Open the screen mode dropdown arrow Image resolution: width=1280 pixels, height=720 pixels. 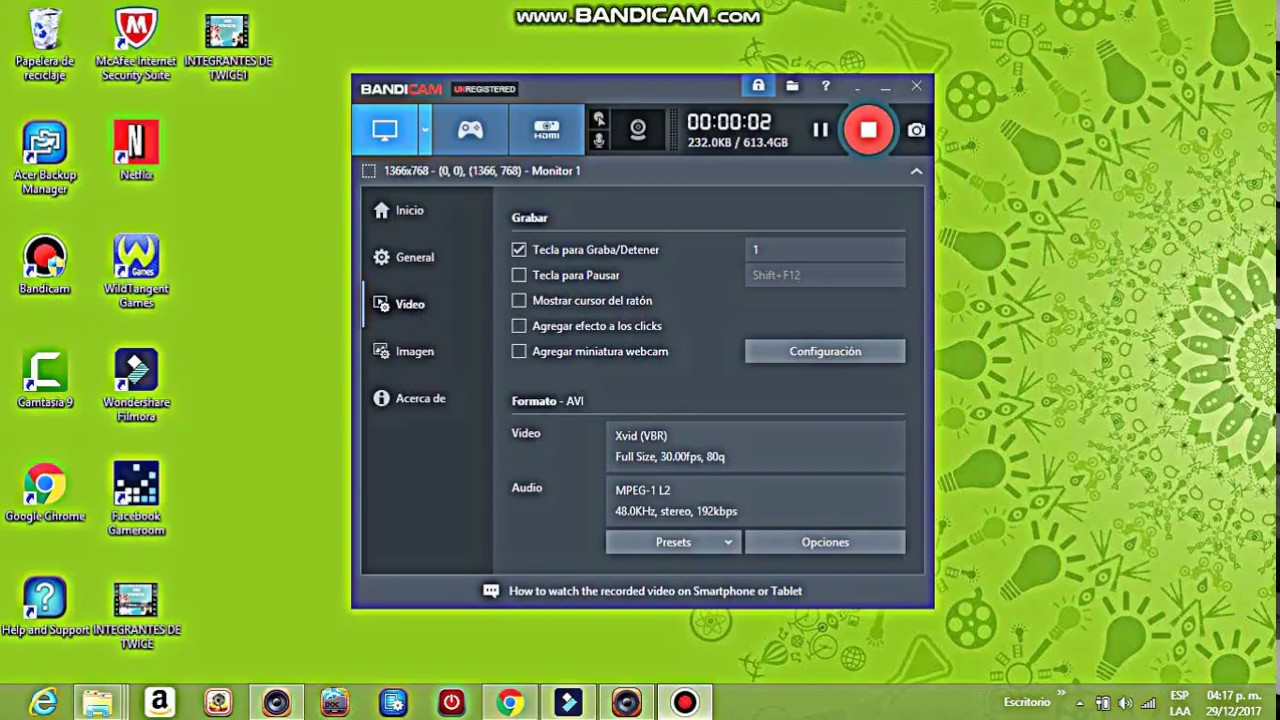click(x=425, y=130)
